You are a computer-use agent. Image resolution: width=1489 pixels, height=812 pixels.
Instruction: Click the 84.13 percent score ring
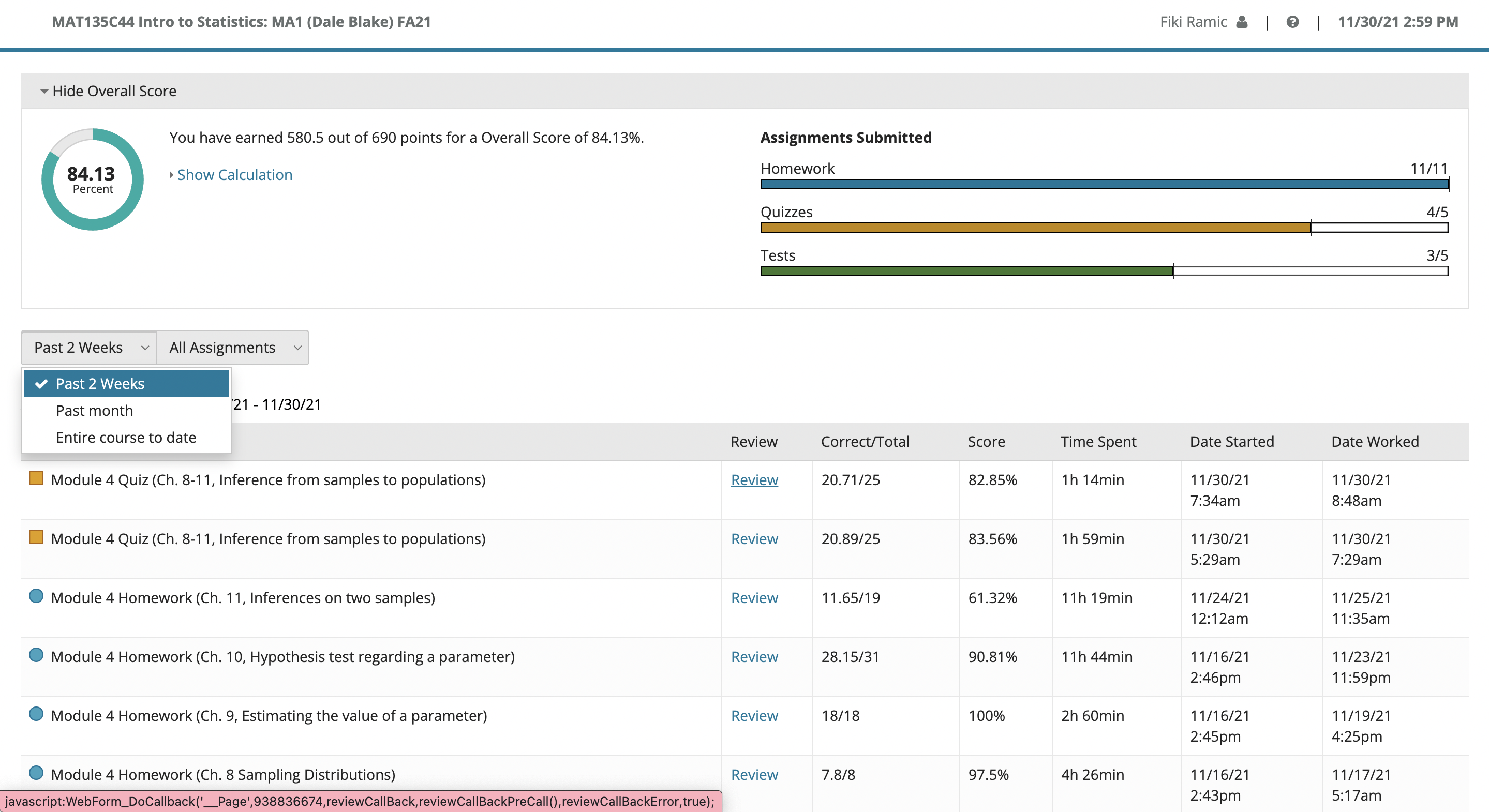93,179
